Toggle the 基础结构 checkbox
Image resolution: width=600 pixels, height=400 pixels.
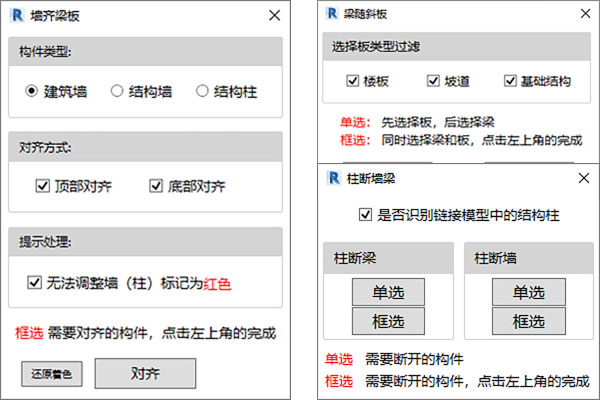512,81
